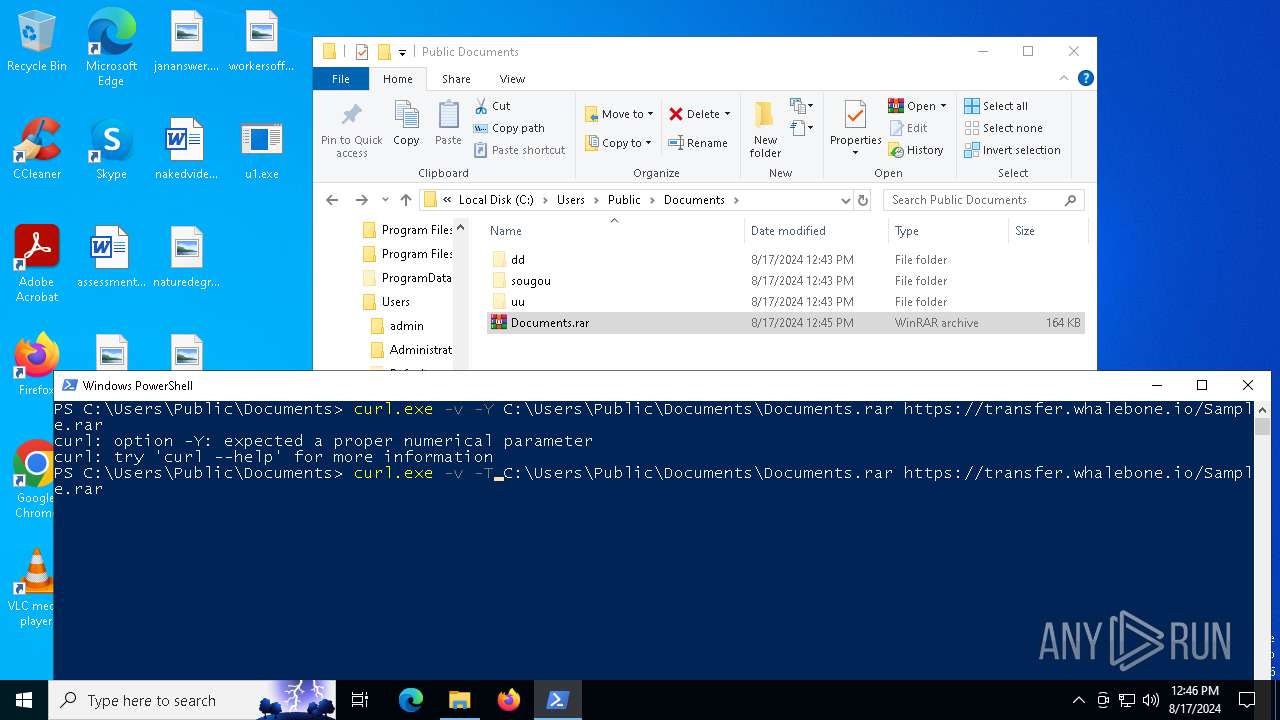Click the Properties icon
Viewport: 1280px width, 720px height.
pyautogui.click(x=855, y=116)
